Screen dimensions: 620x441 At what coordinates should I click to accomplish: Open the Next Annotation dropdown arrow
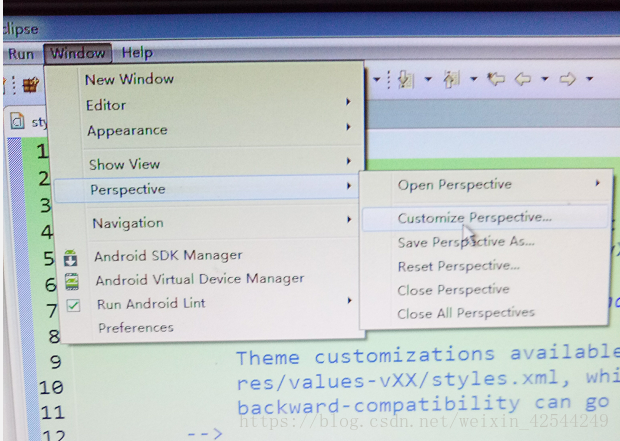pyautogui.click(x=428, y=79)
